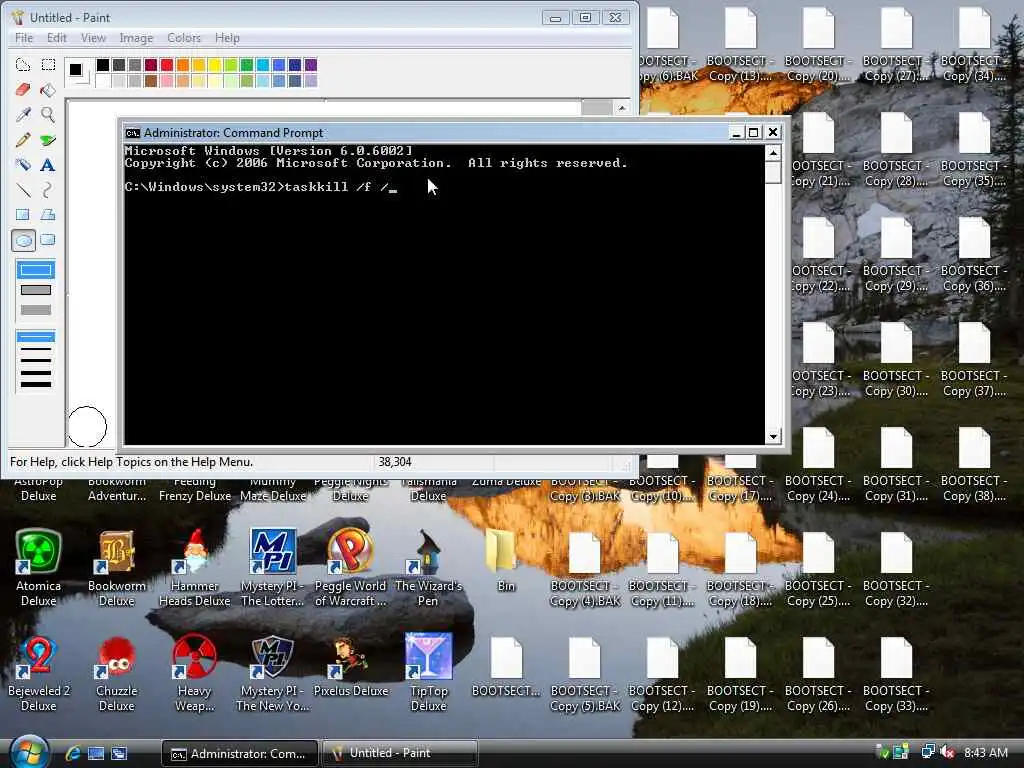Click Paint canvas scrollbar up arrow
1024x768 pixels.
622,108
